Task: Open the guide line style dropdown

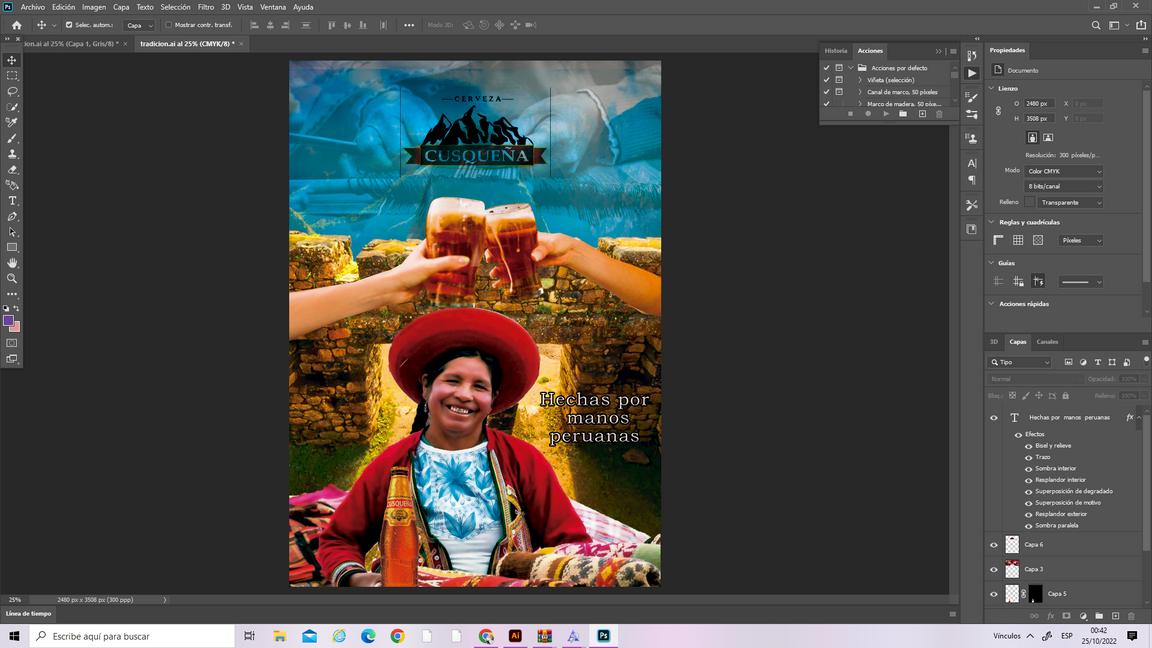Action: coord(1080,281)
